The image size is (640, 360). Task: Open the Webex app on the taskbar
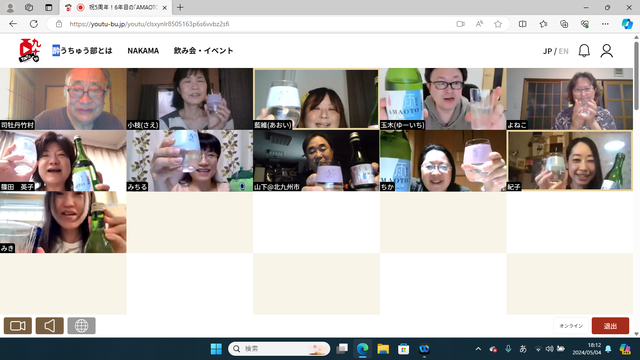point(424,349)
